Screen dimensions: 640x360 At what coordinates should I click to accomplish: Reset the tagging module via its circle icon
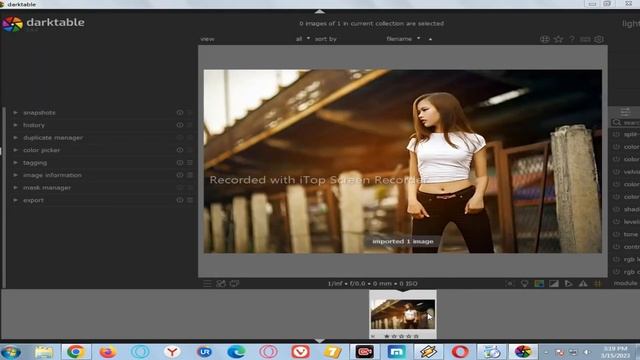(x=180, y=163)
